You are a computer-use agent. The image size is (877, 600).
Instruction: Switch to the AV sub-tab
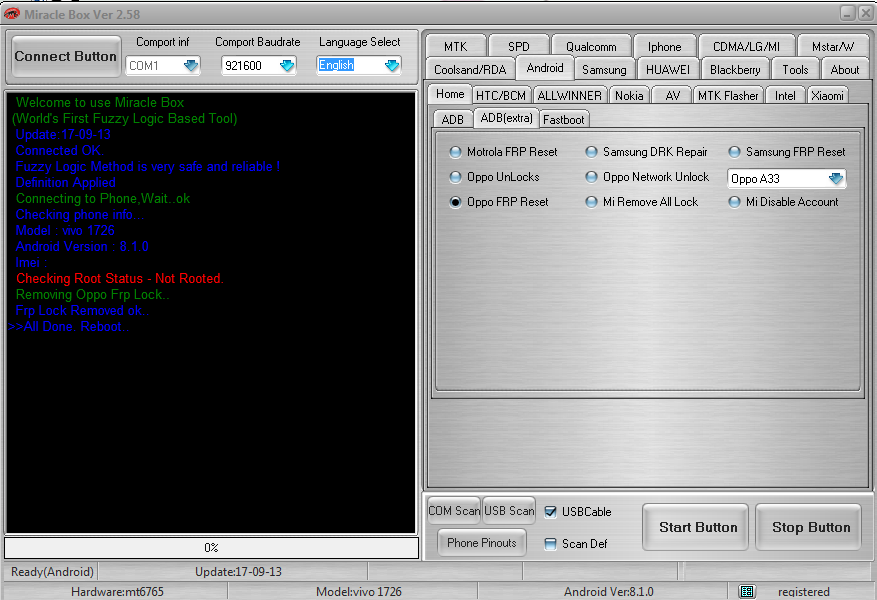[672, 96]
